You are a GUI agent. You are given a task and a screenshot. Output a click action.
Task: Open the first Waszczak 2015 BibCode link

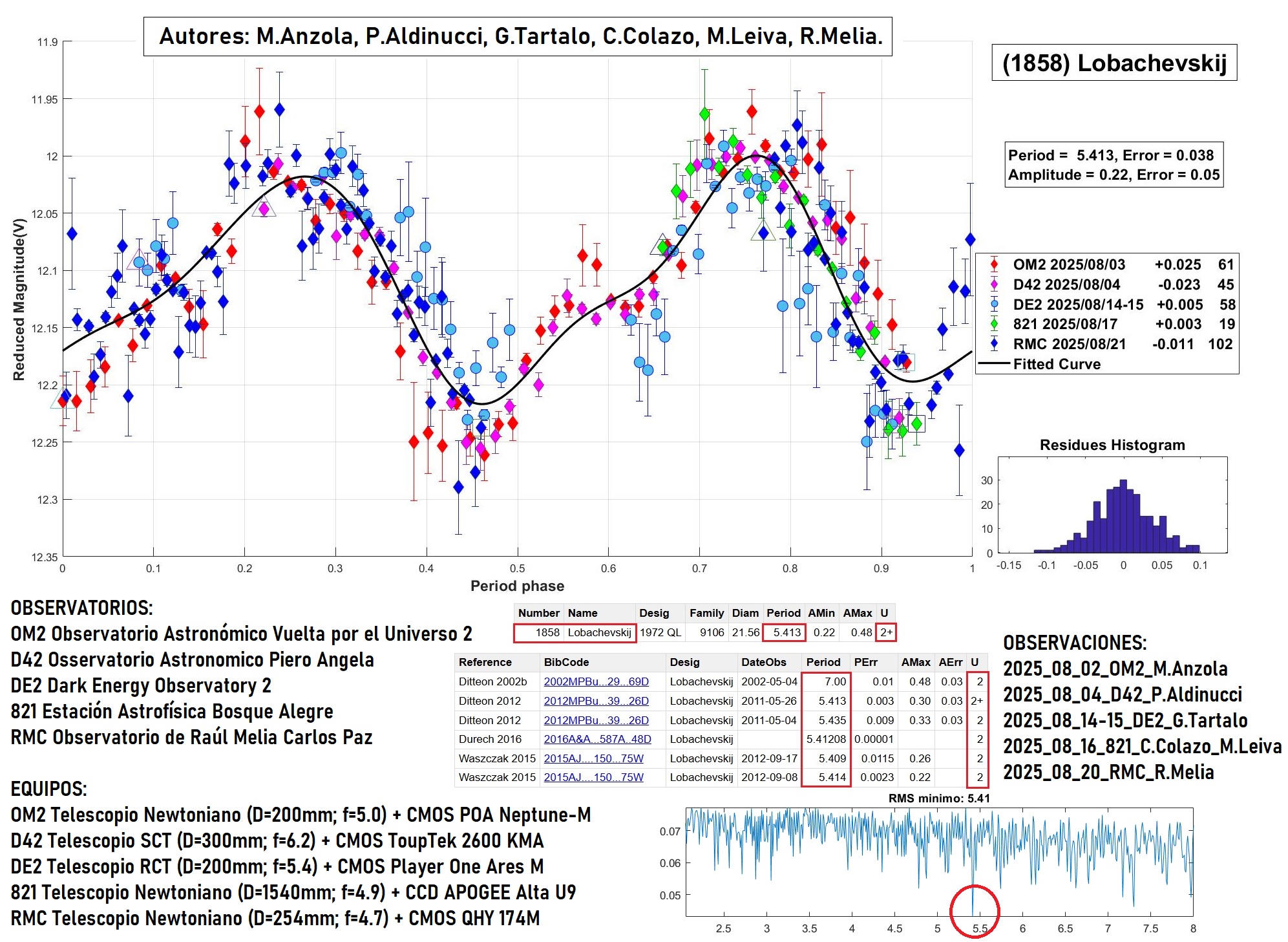593,758
